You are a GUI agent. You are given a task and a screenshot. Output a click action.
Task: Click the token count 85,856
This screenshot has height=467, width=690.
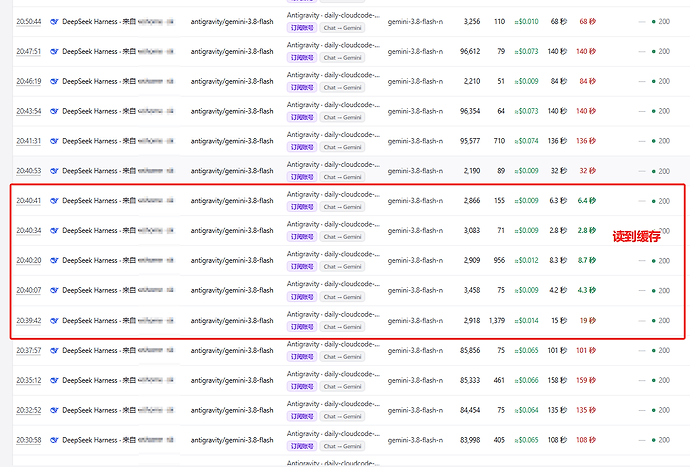pyautogui.click(x=470, y=351)
